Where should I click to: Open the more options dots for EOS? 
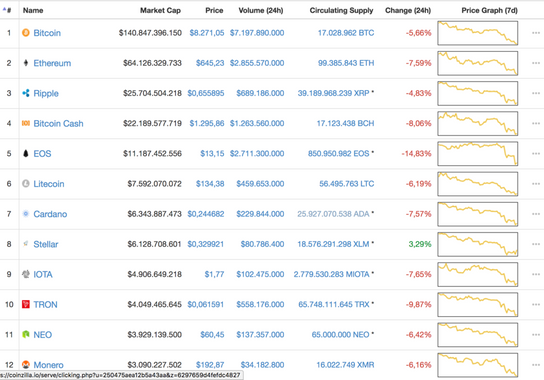pos(536,154)
